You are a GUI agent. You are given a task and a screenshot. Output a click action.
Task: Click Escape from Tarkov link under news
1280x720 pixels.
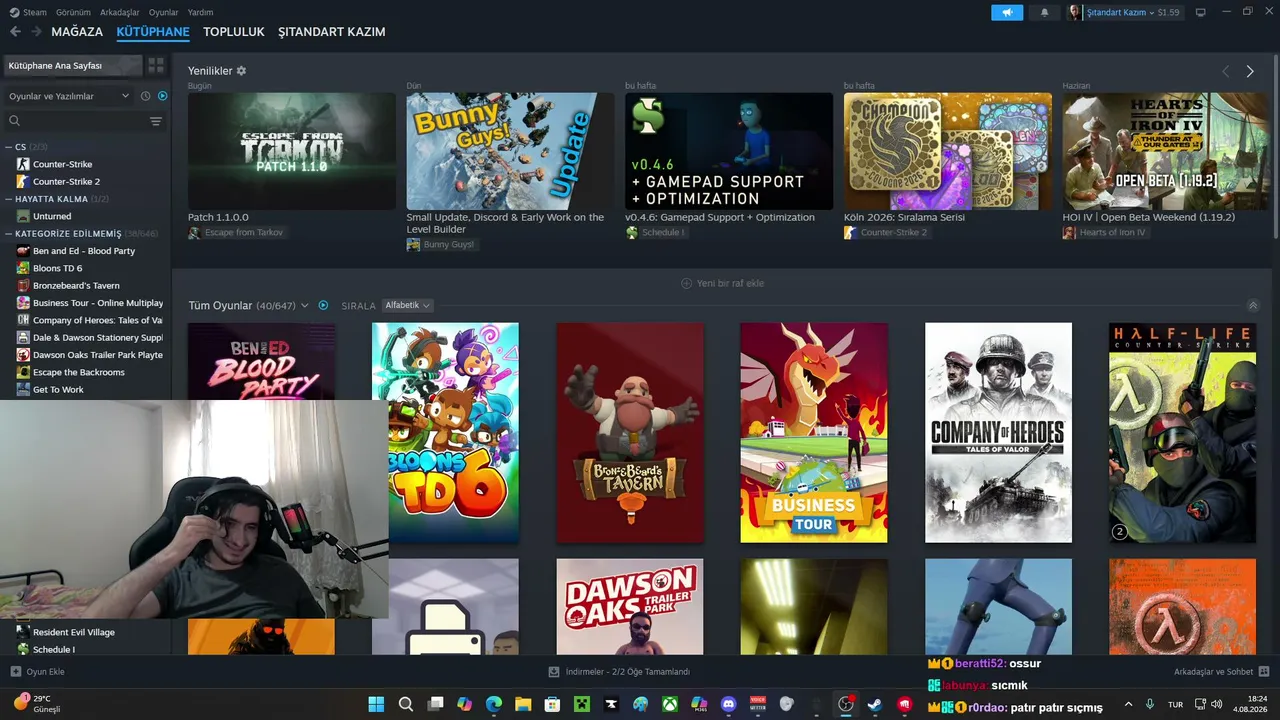236,232
